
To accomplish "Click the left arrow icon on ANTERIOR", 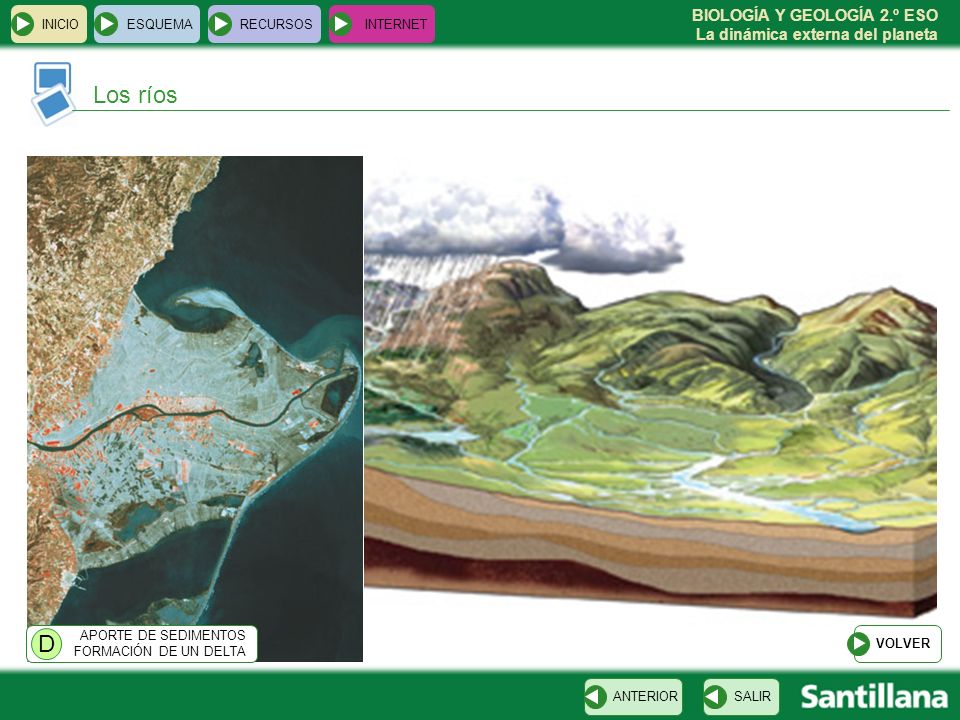I will [x=596, y=697].
